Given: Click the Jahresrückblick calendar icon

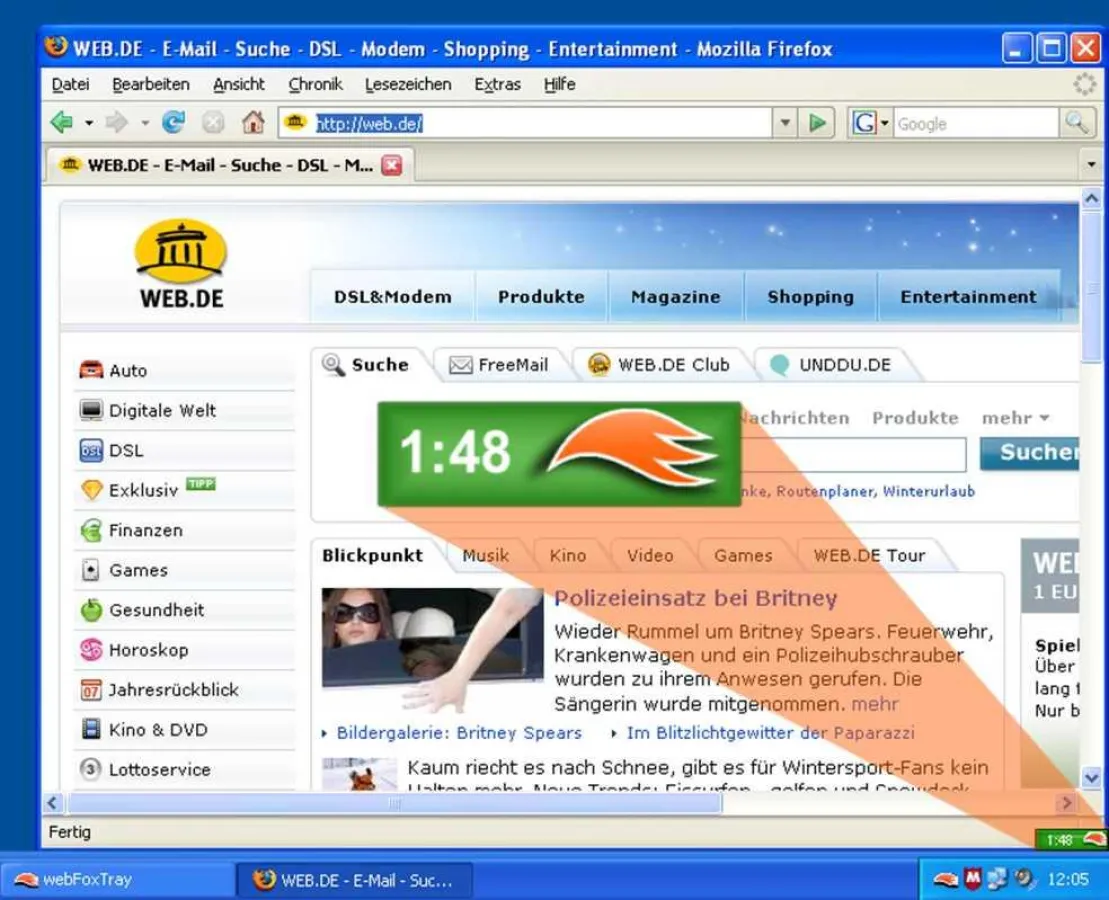Looking at the screenshot, I should pos(91,690).
